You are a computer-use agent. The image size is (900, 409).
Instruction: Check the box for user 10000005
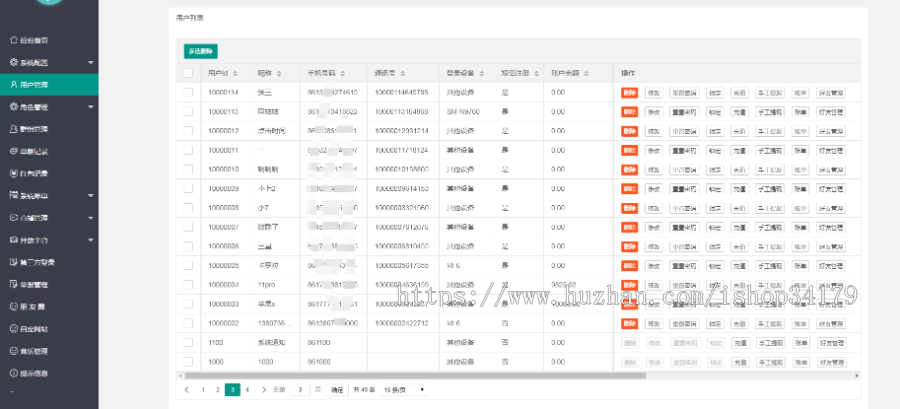point(188,266)
